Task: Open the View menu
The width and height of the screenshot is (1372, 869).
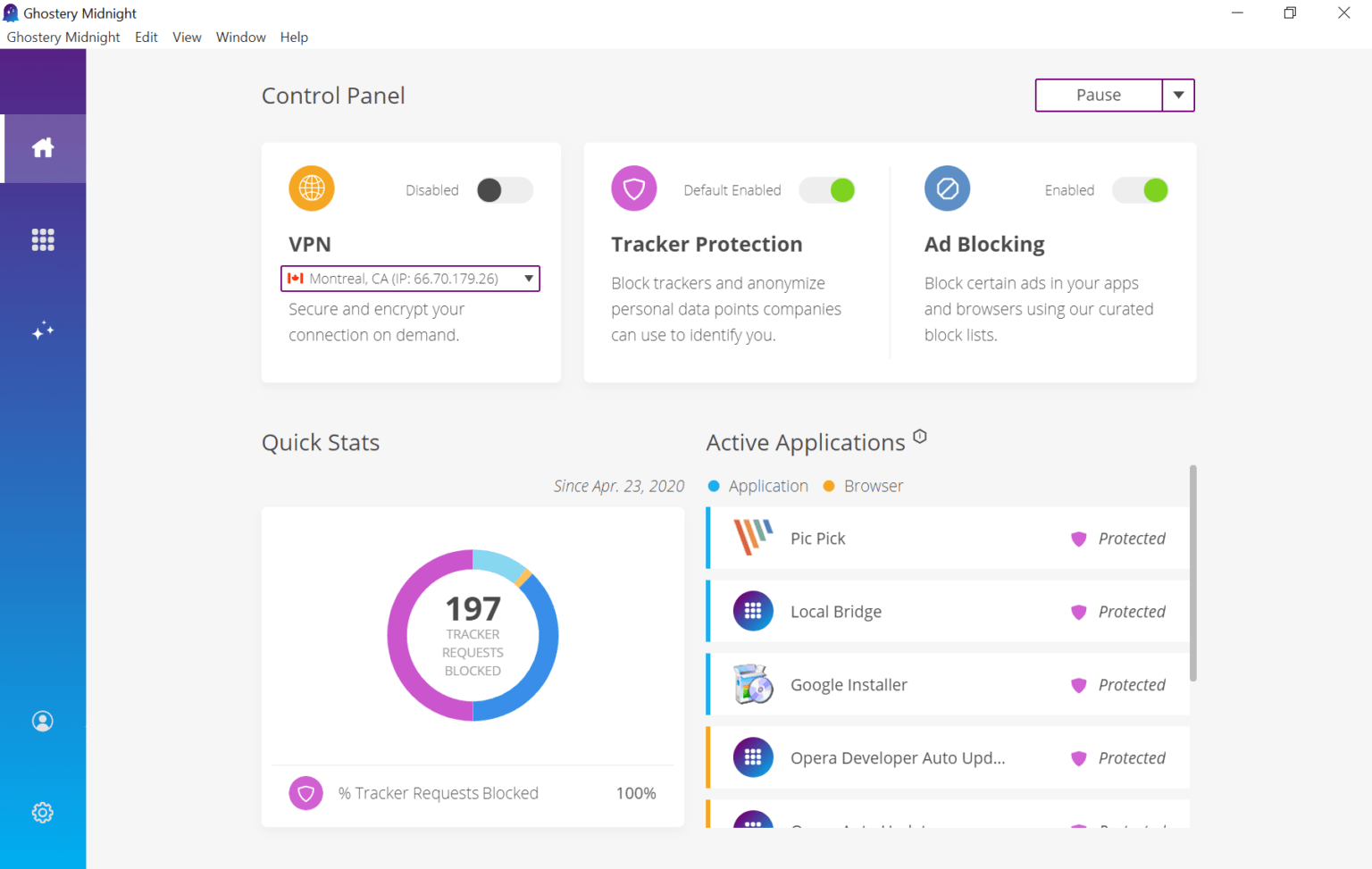Action: (x=187, y=37)
